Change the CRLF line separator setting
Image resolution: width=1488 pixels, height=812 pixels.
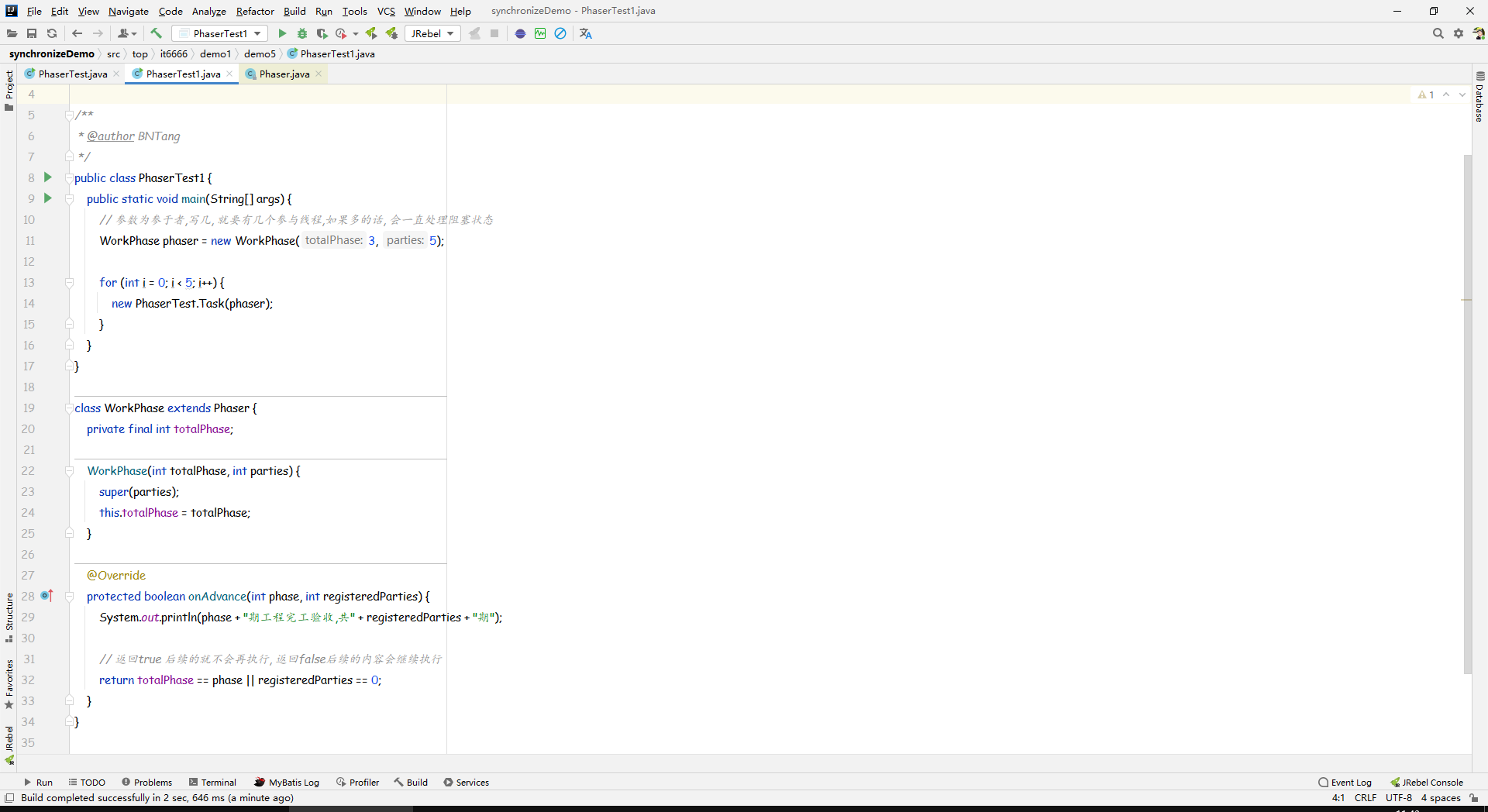(1366, 798)
